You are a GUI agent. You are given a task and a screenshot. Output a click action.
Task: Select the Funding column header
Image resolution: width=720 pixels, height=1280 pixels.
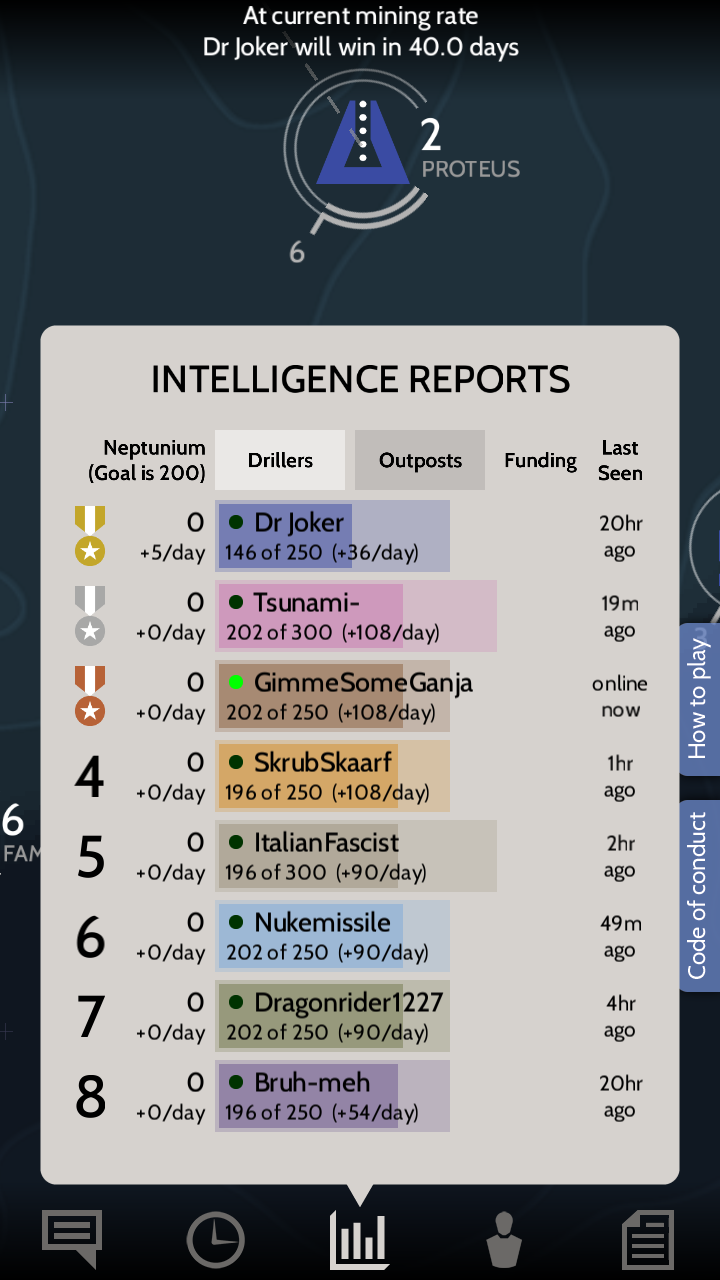coord(540,460)
